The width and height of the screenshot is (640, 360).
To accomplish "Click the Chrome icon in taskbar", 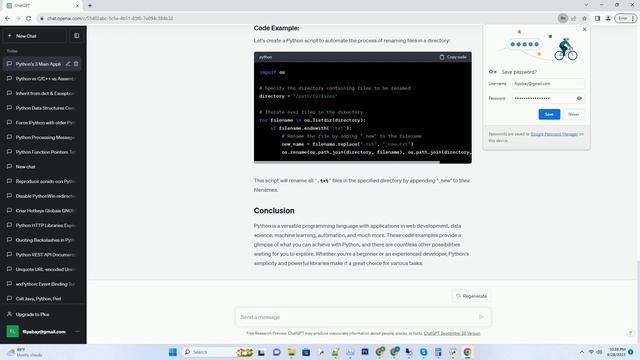I will point(467,352).
